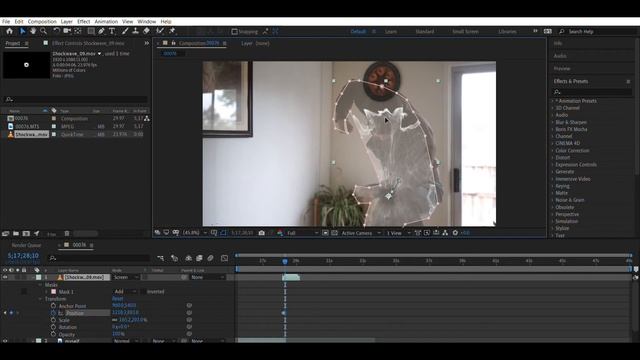Select the Hand tool
The image size is (640, 360).
[33, 31]
